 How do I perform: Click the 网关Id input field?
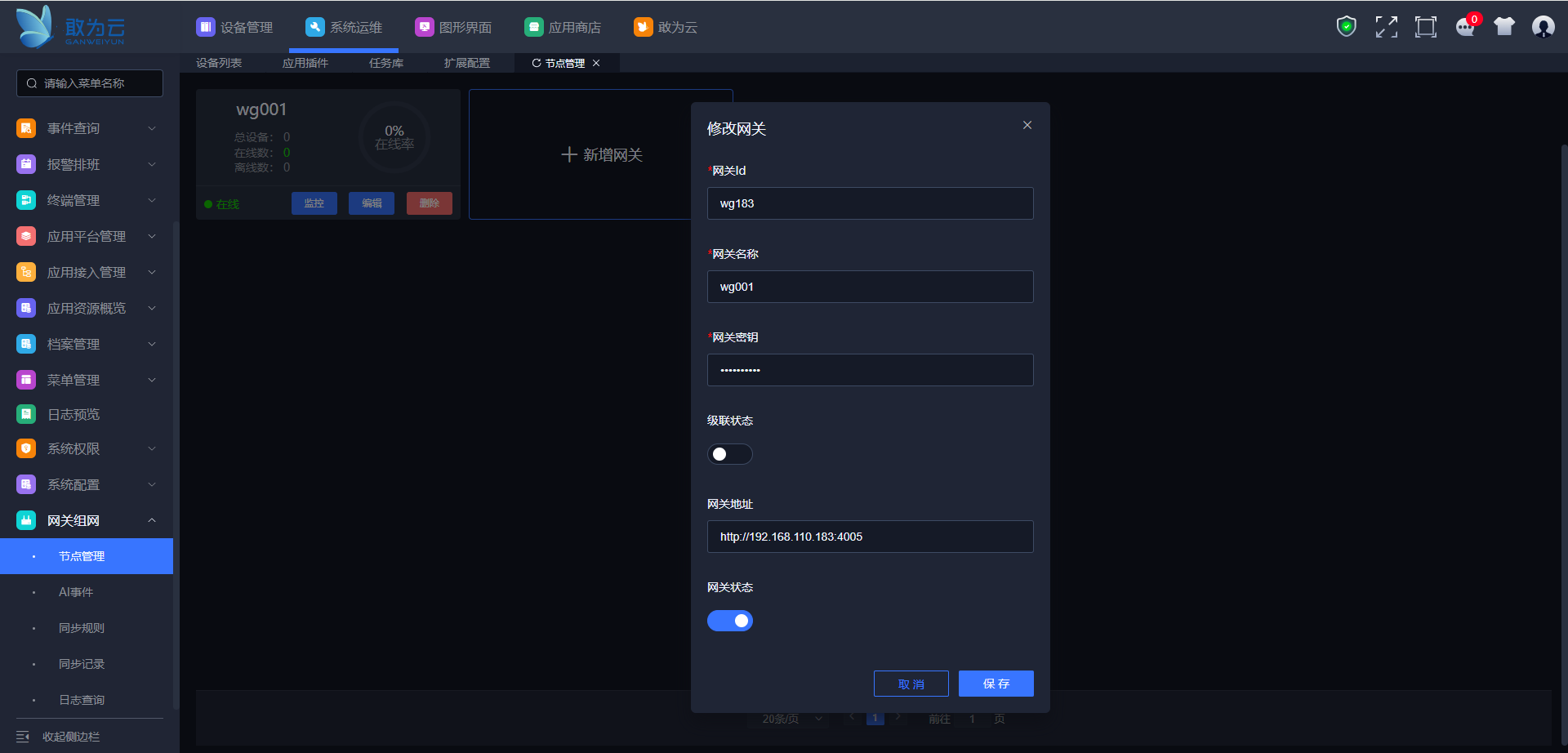pyautogui.click(x=871, y=203)
